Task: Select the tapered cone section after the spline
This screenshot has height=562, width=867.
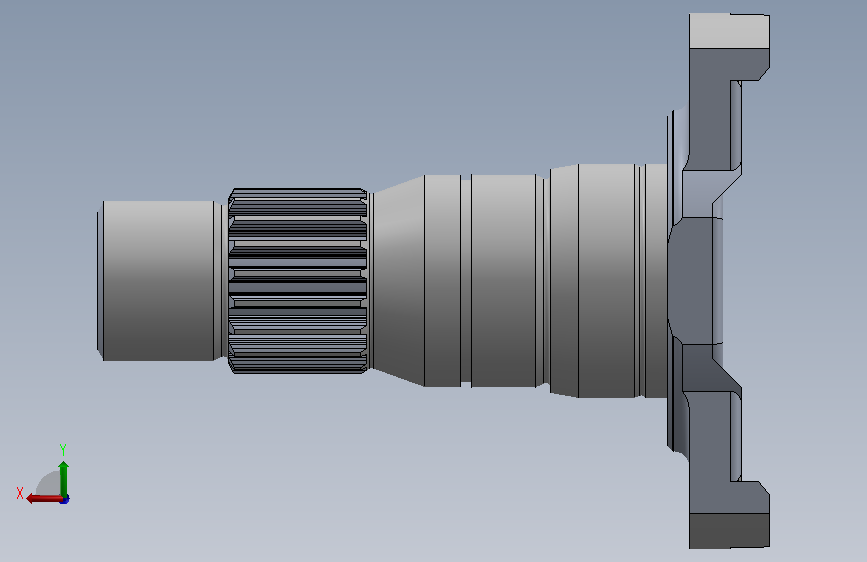Action: click(x=398, y=281)
